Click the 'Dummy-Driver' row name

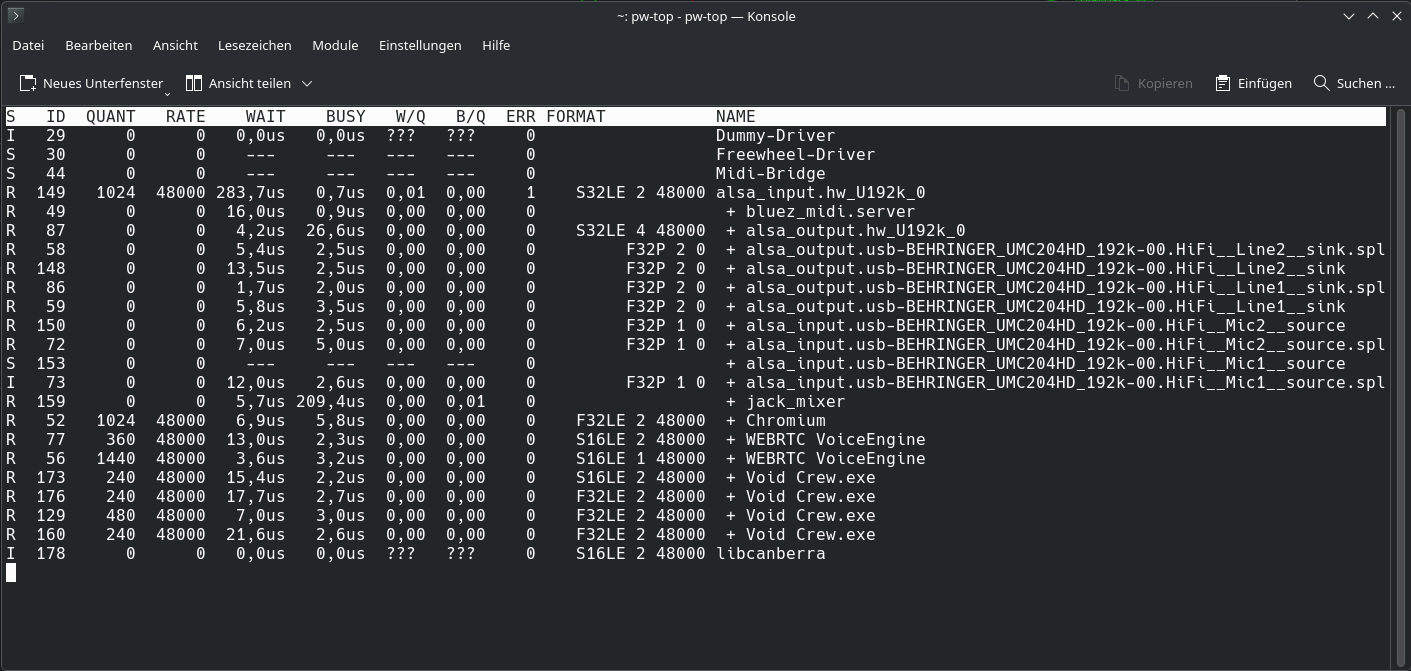(775, 135)
